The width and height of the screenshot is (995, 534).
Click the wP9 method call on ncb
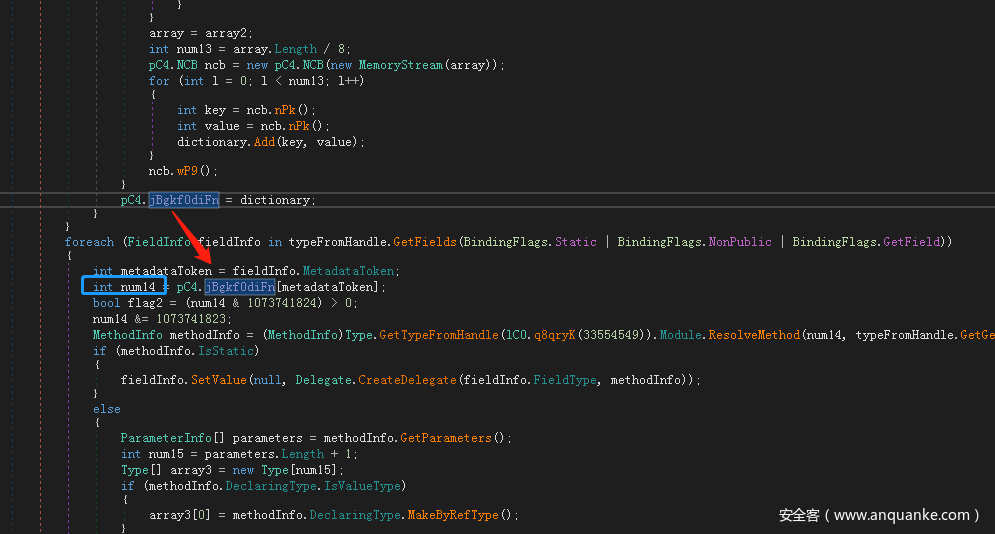187,171
